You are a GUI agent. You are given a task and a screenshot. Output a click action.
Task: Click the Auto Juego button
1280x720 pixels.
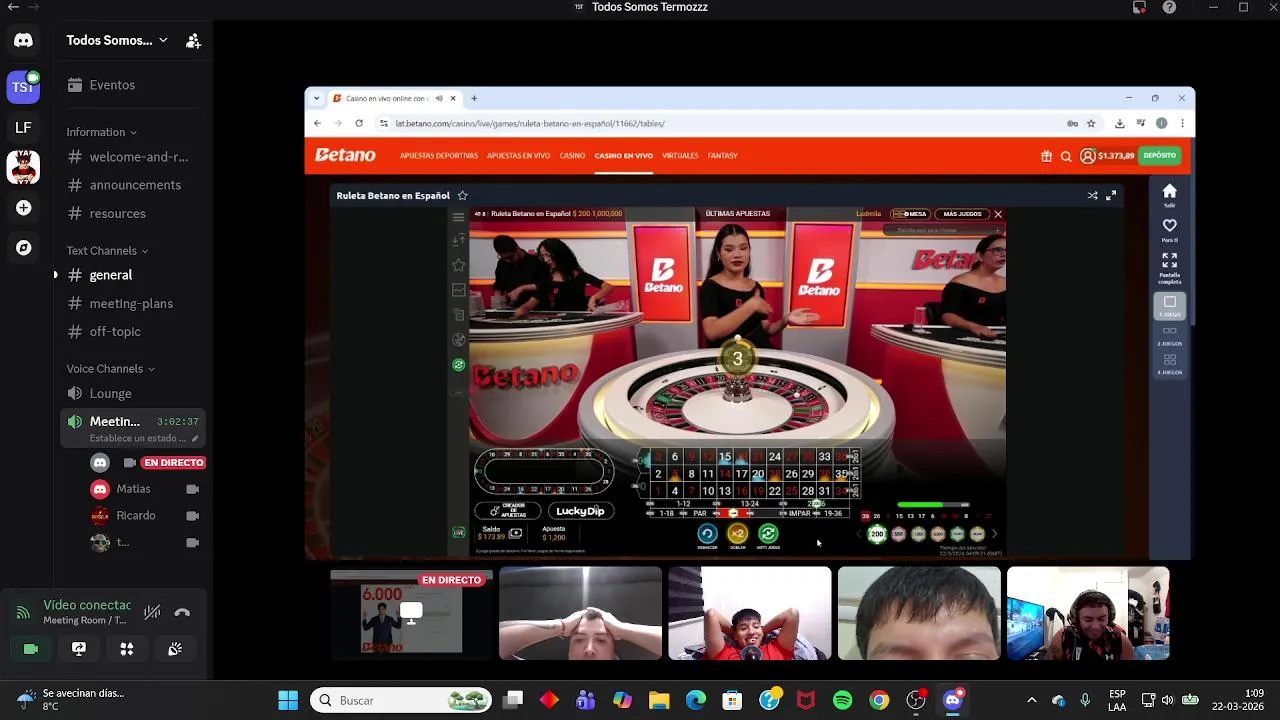[x=768, y=534]
